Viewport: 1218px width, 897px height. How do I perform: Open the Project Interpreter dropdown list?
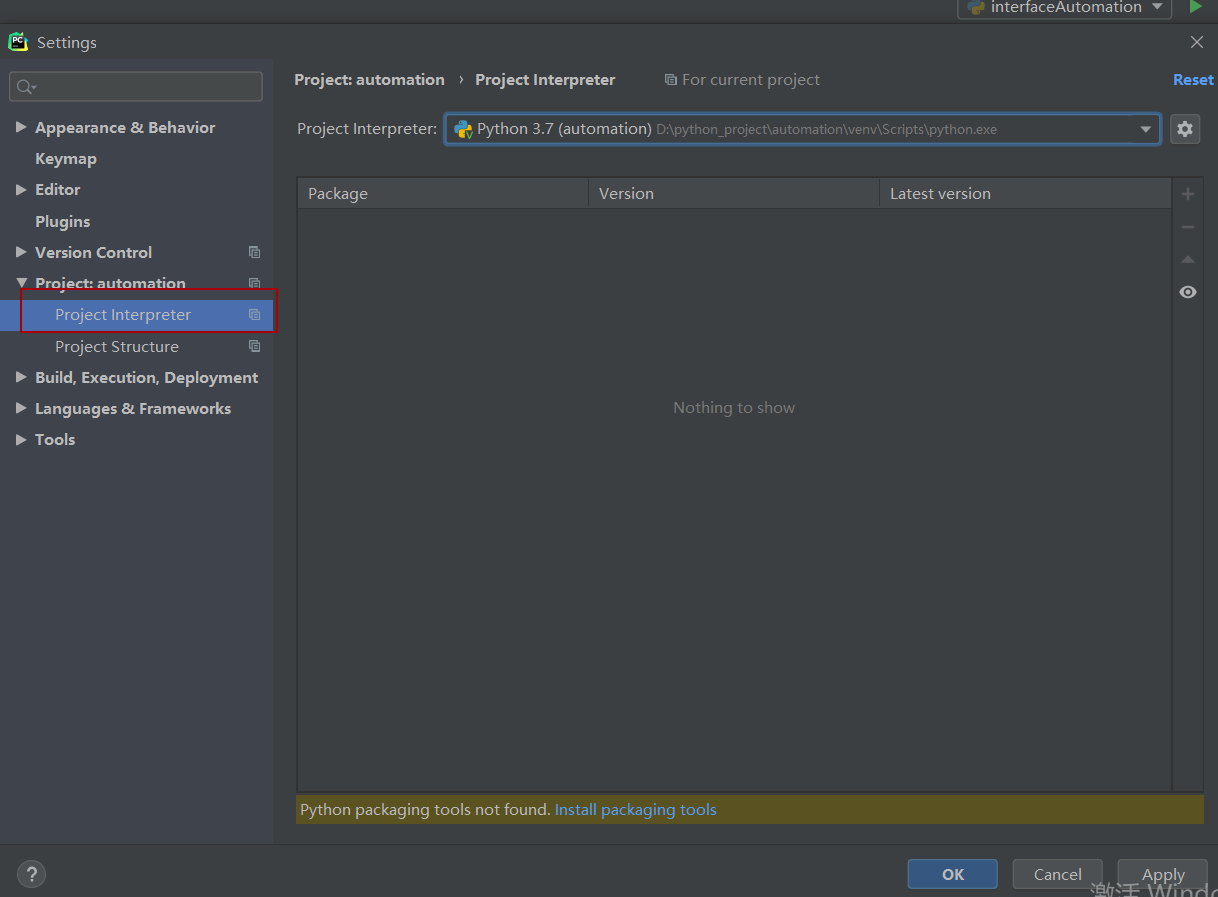coord(1145,129)
